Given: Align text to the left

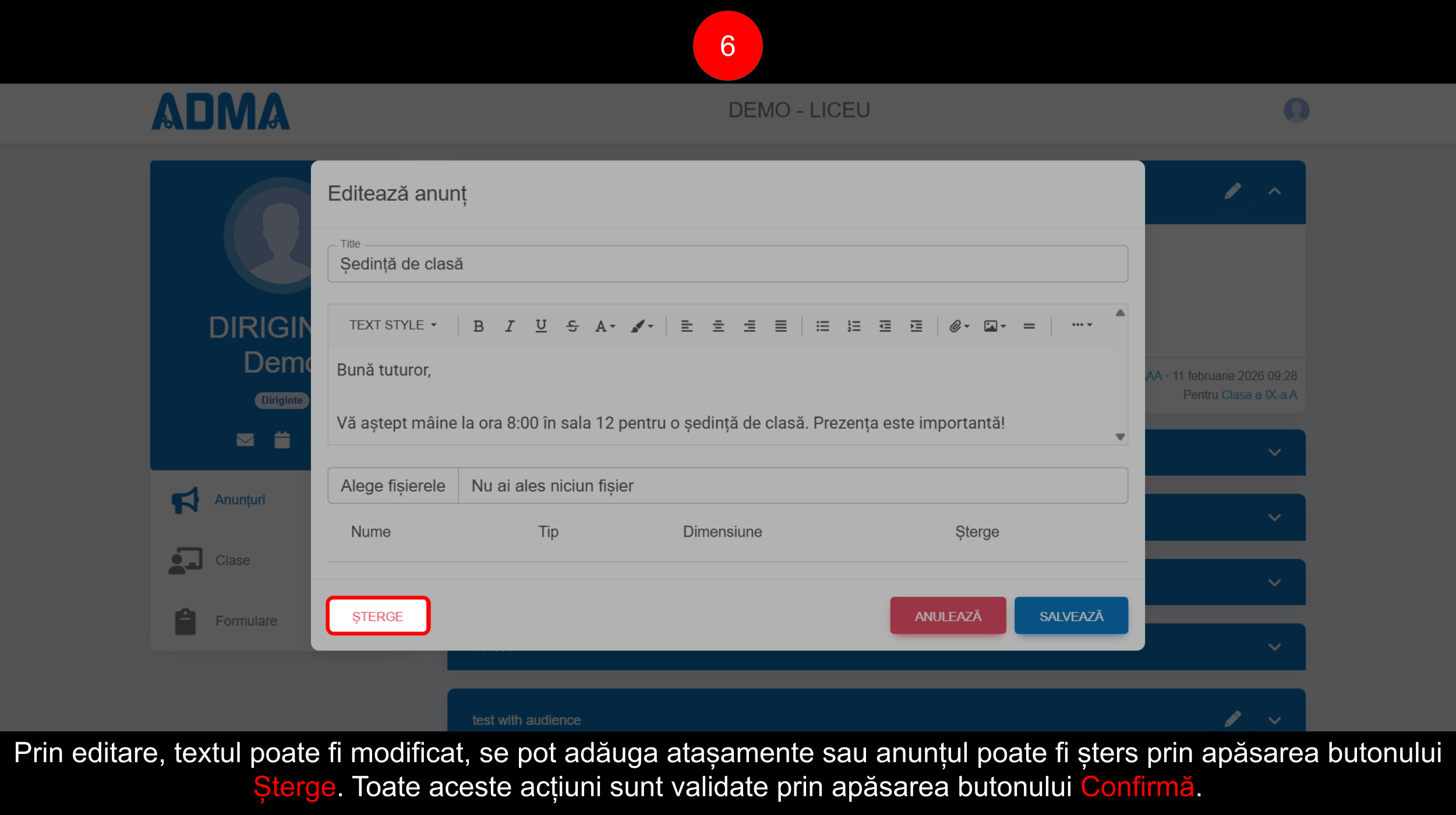Looking at the screenshot, I should pos(687,326).
